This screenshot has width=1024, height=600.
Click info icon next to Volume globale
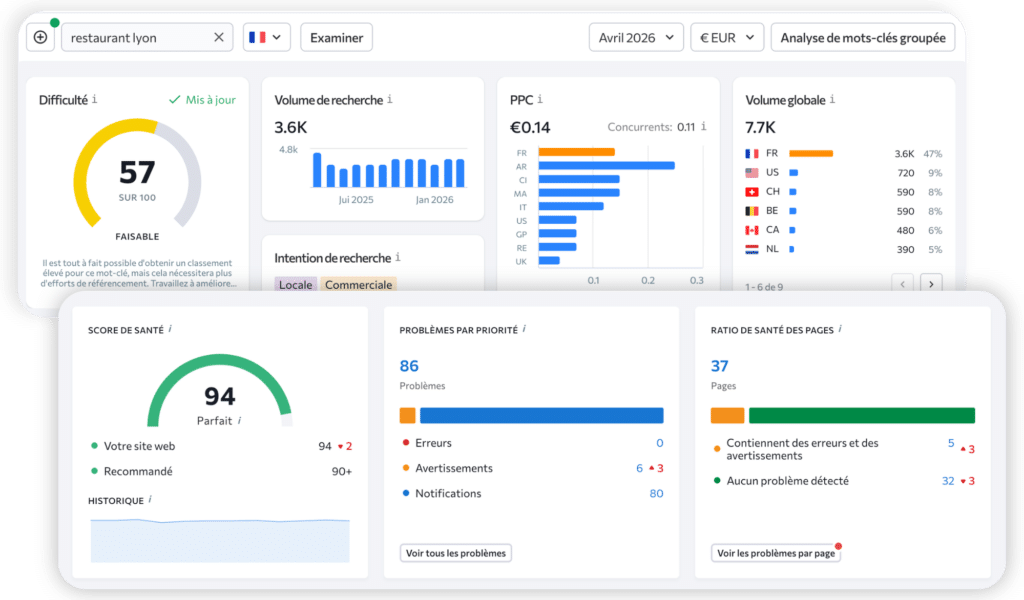[832, 99]
